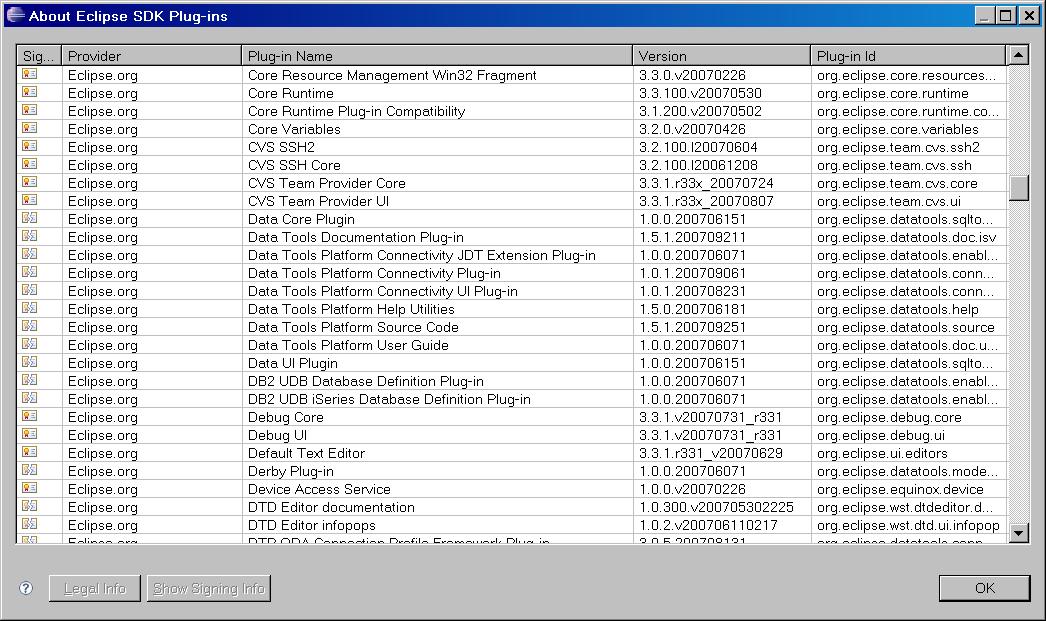The image size is (1046, 621).
Task: Select Default Text Editor plug-in name
Action: click(306, 454)
